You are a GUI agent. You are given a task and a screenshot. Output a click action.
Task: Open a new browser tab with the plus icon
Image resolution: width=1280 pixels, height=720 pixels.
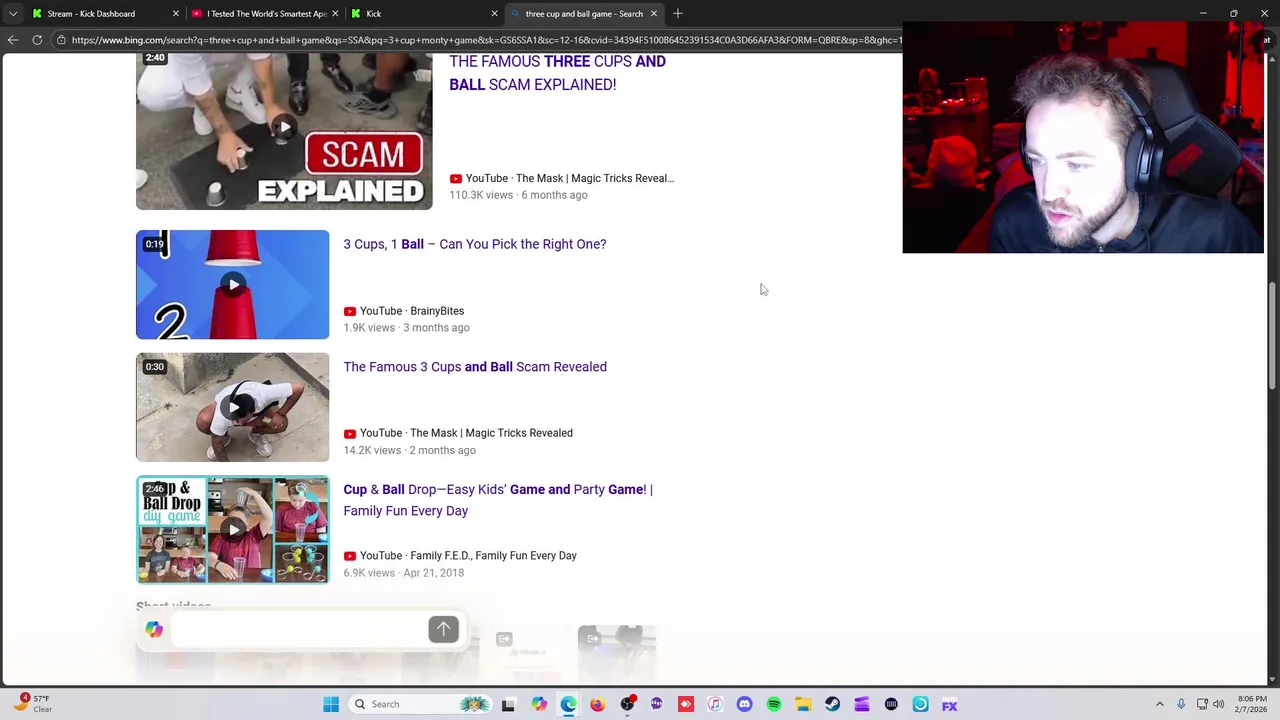click(x=678, y=13)
